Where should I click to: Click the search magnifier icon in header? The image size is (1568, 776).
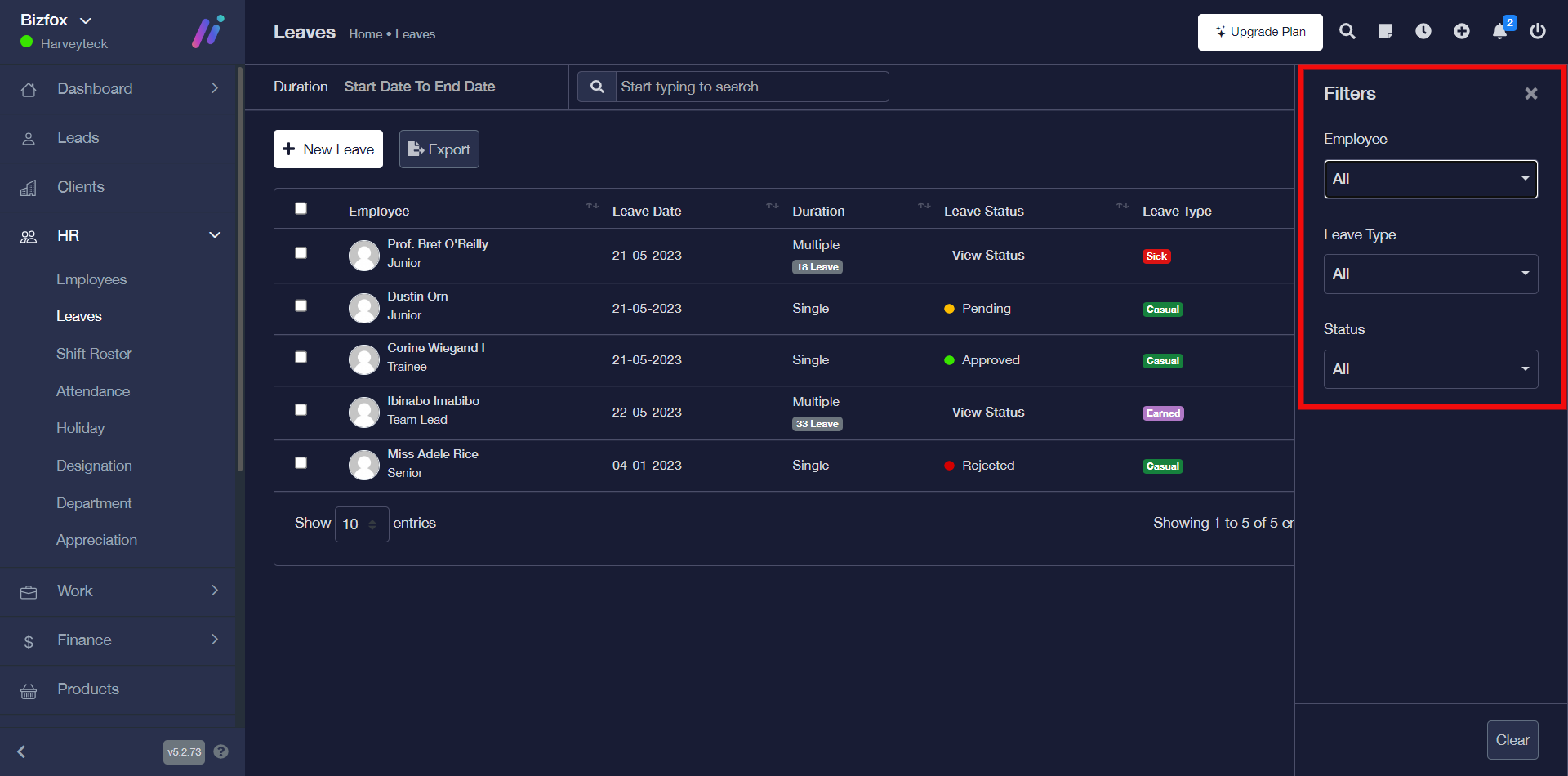[1347, 32]
